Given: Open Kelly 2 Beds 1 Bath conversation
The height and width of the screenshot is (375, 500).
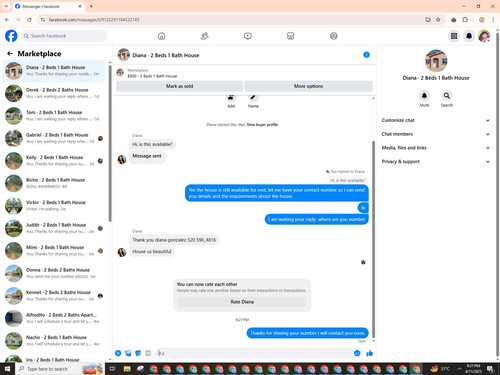Looking at the screenshot, I should (x=54, y=161).
